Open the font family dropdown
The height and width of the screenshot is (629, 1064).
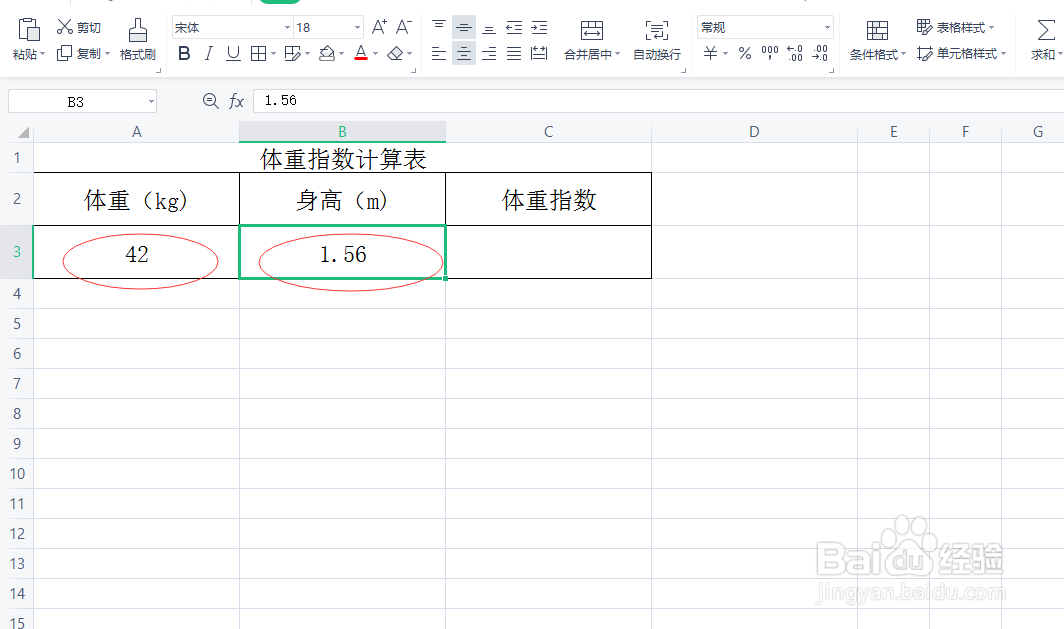(x=287, y=26)
